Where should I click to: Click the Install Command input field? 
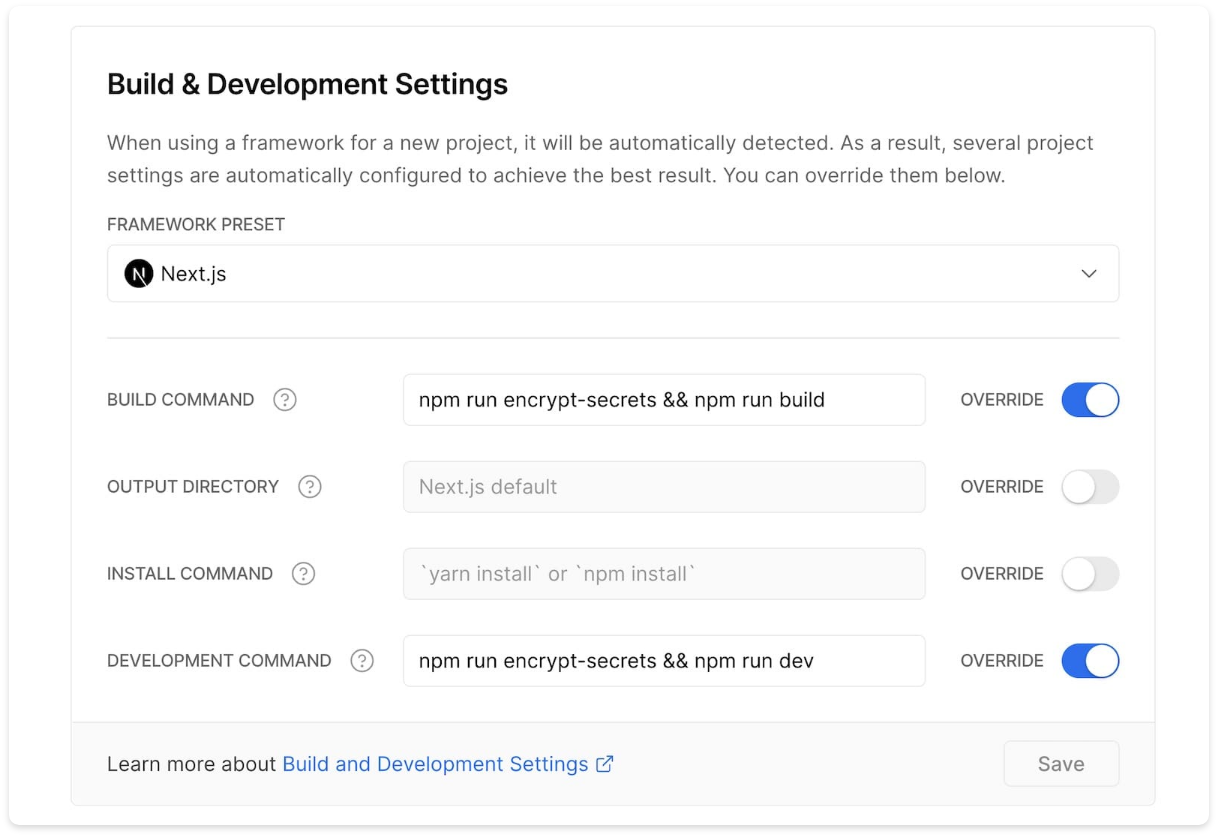click(x=664, y=574)
